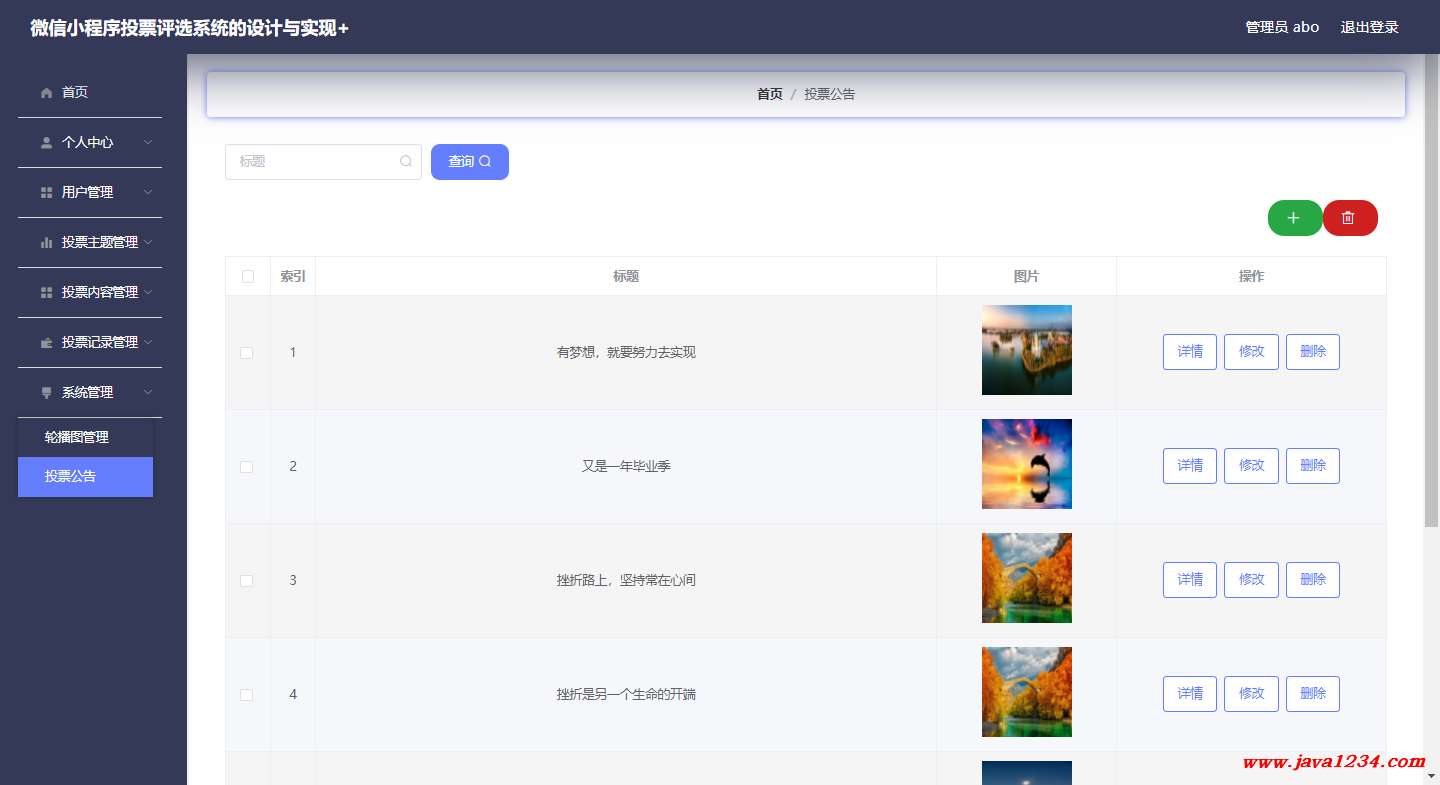Image resolution: width=1440 pixels, height=785 pixels.
Task: Click the 索引 column header
Action: coord(293,277)
